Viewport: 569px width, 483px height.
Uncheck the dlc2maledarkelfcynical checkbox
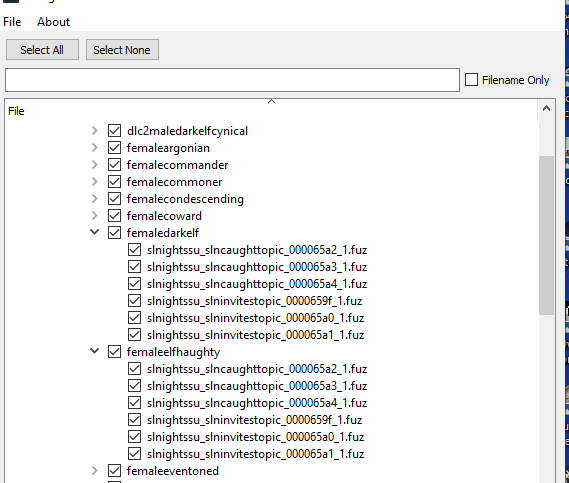(x=114, y=131)
